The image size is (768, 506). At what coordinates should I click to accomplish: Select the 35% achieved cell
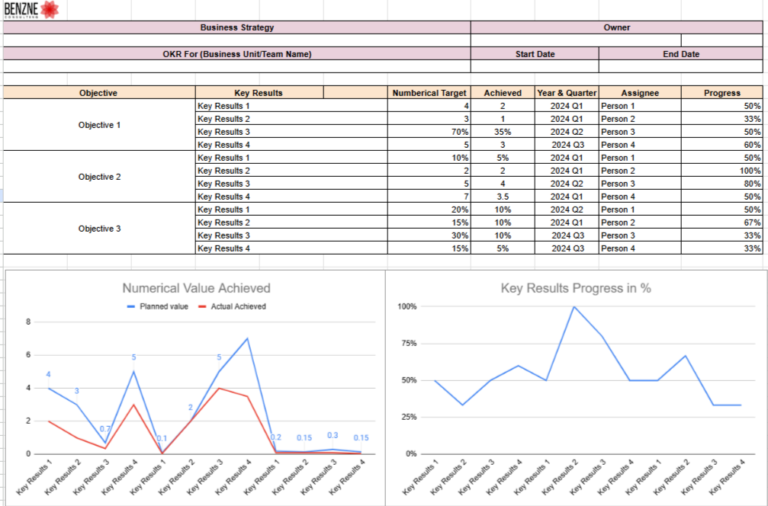tap(503, 132)
